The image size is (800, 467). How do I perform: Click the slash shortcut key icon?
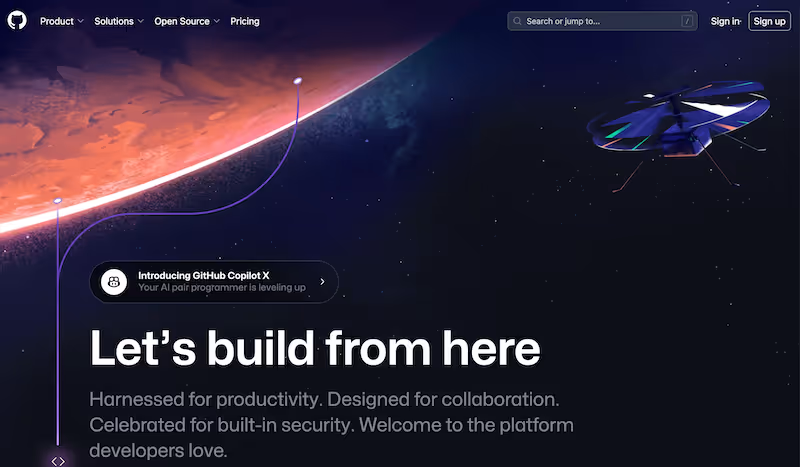687,21
